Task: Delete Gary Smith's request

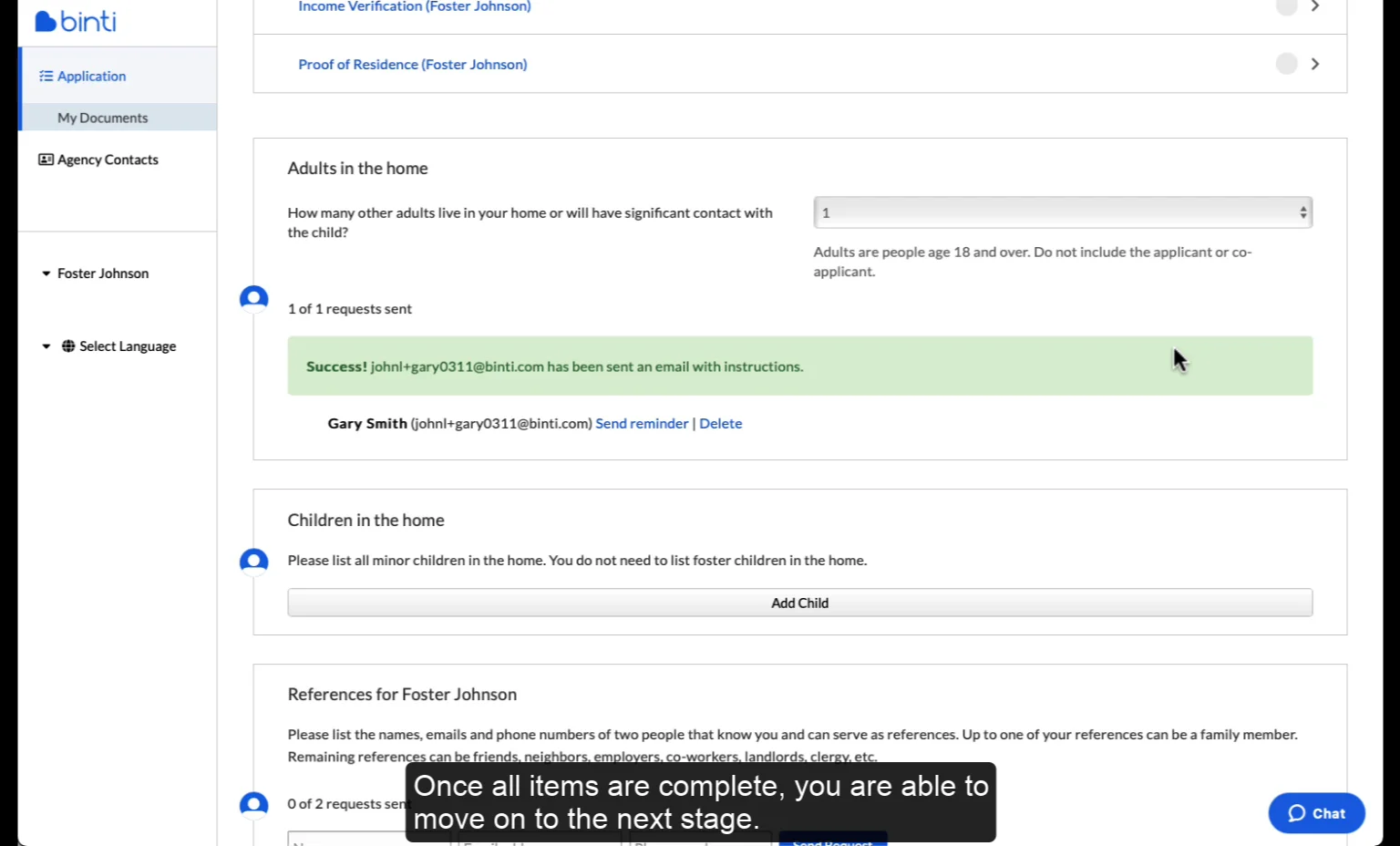Action: click(x=720, y=423)
